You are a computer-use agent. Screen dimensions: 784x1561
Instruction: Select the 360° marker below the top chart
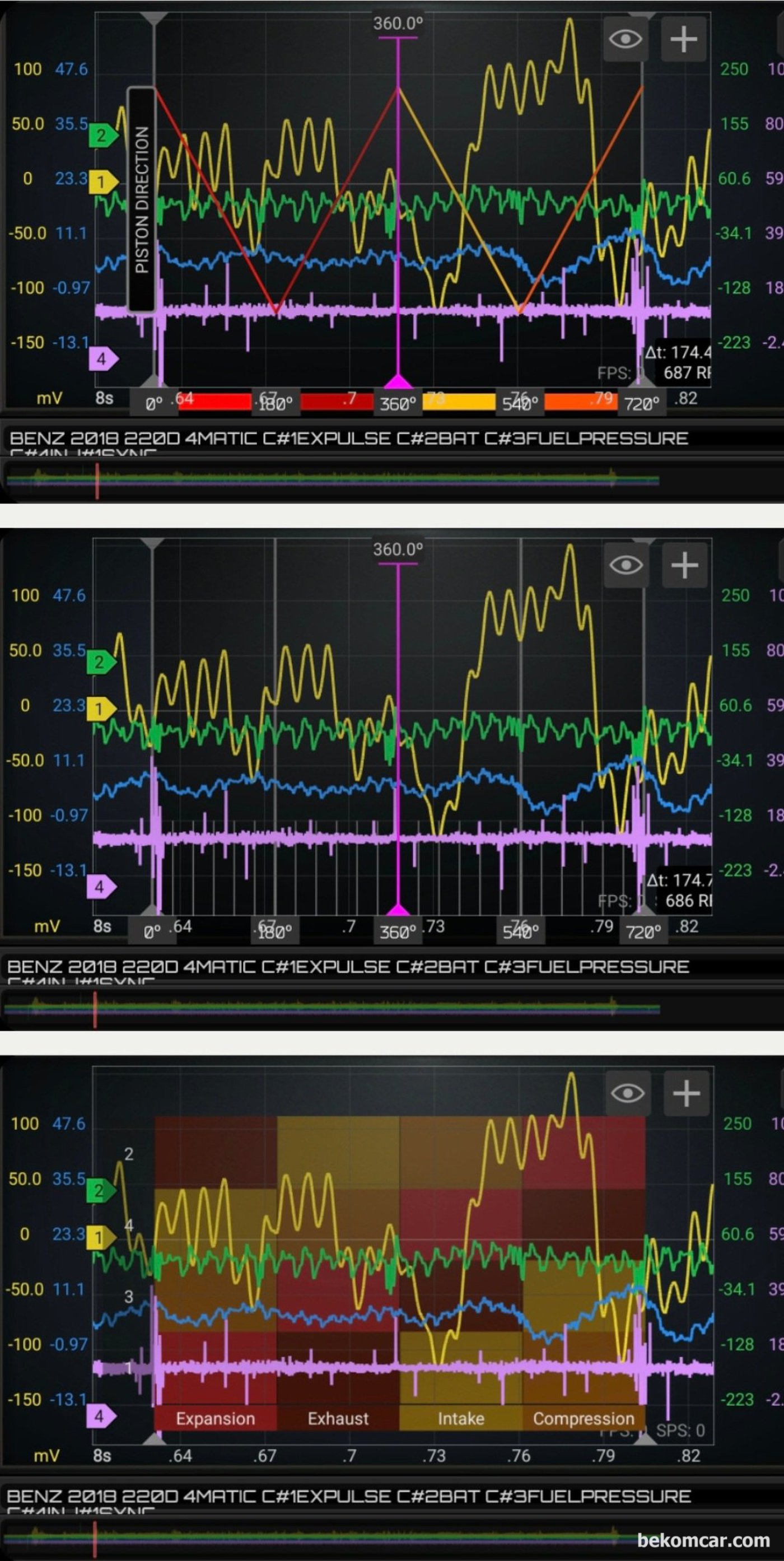point(398,404)
